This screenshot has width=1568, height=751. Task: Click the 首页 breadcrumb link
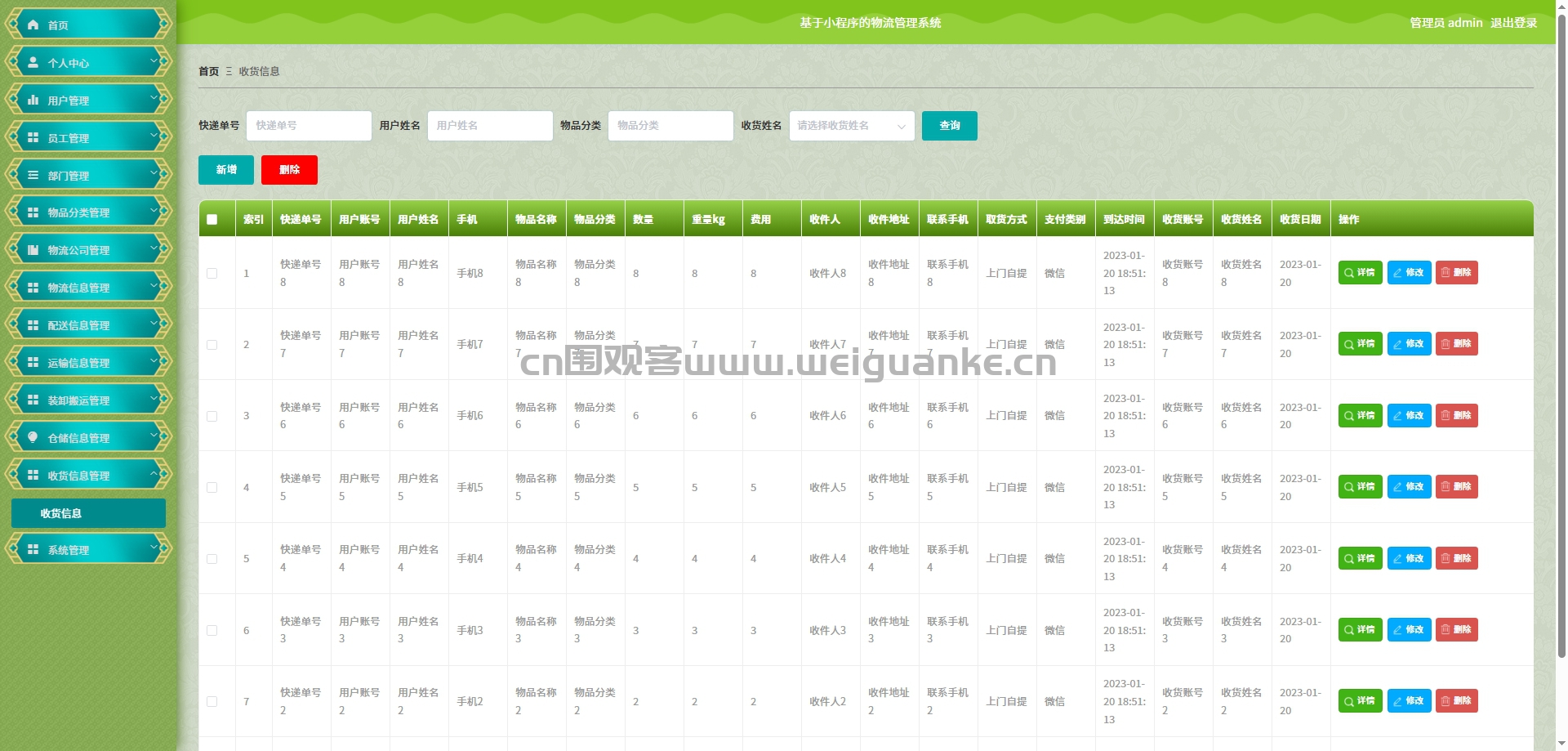pyautogui.click(x=209, y=71)
